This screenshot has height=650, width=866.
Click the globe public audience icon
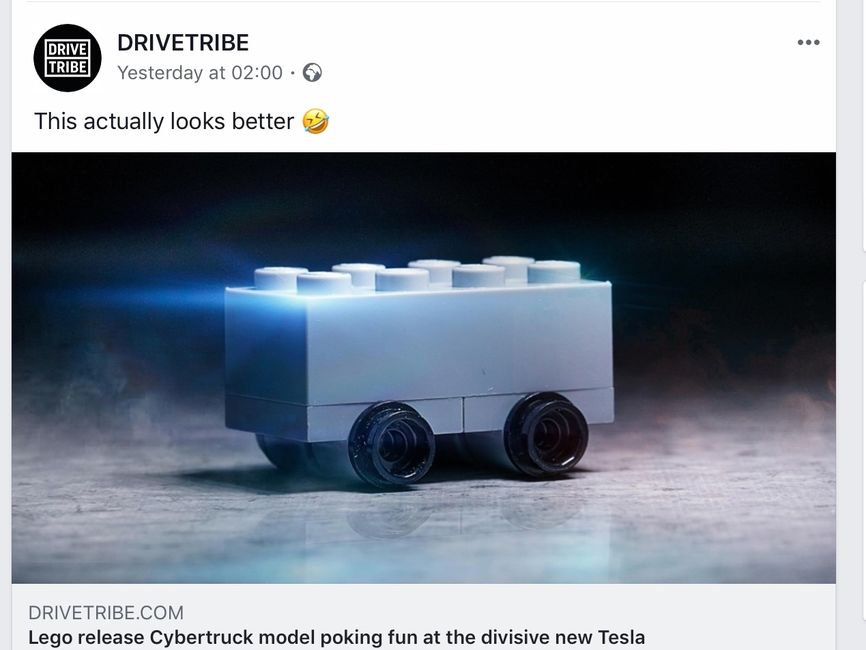pos(312,72)
